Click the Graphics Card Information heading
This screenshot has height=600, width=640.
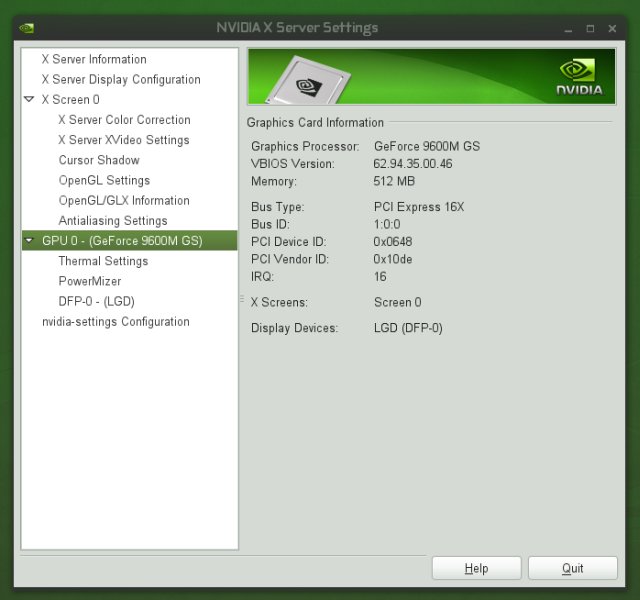[315, 122]
